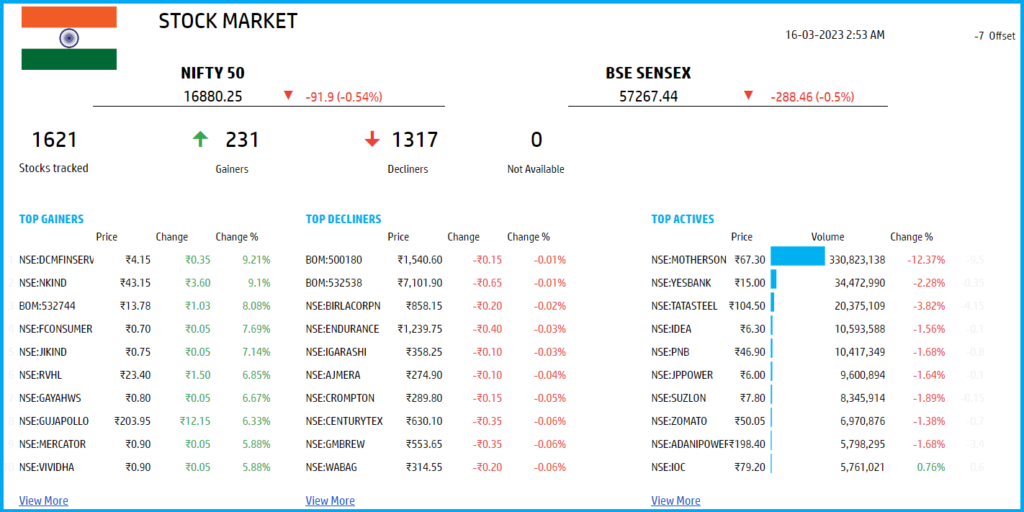The width and height of the screenshot is (1024, 512).
Task: Click the date 16-03-2023 2:53 AM
Action: point(835,35)
